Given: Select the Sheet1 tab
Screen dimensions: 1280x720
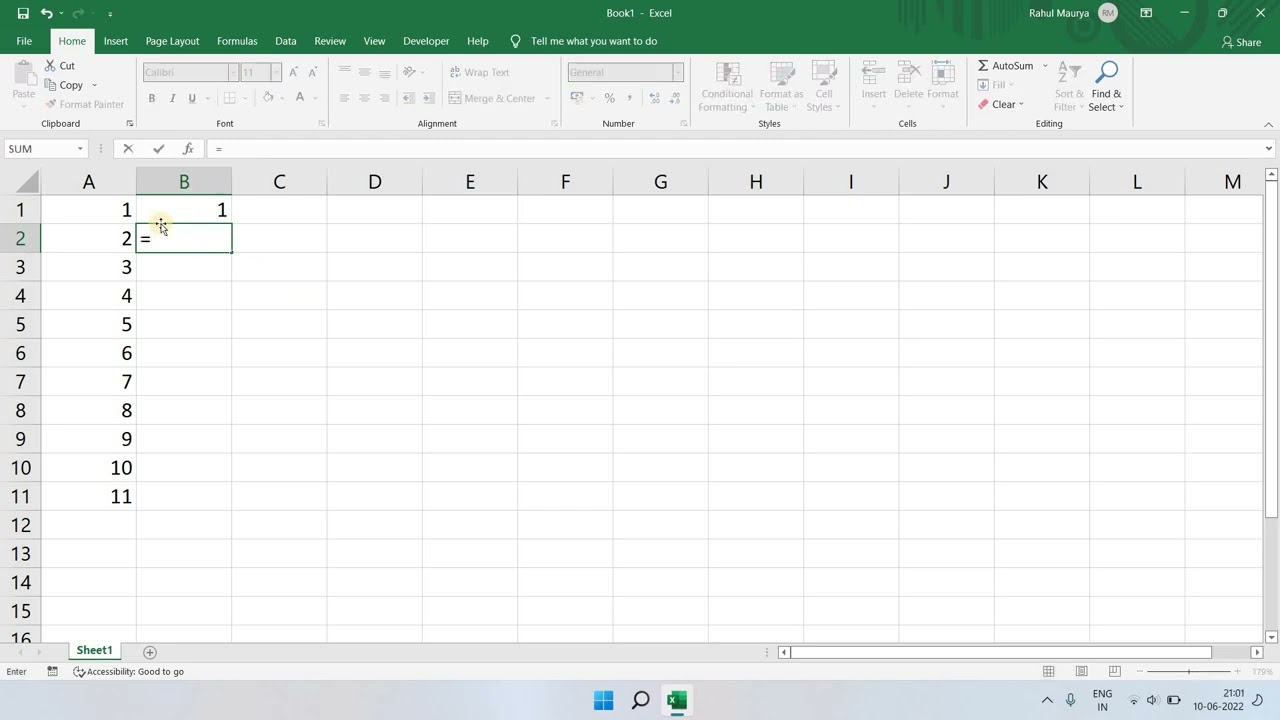Looking at the screenshot, I should click(95, 650).
